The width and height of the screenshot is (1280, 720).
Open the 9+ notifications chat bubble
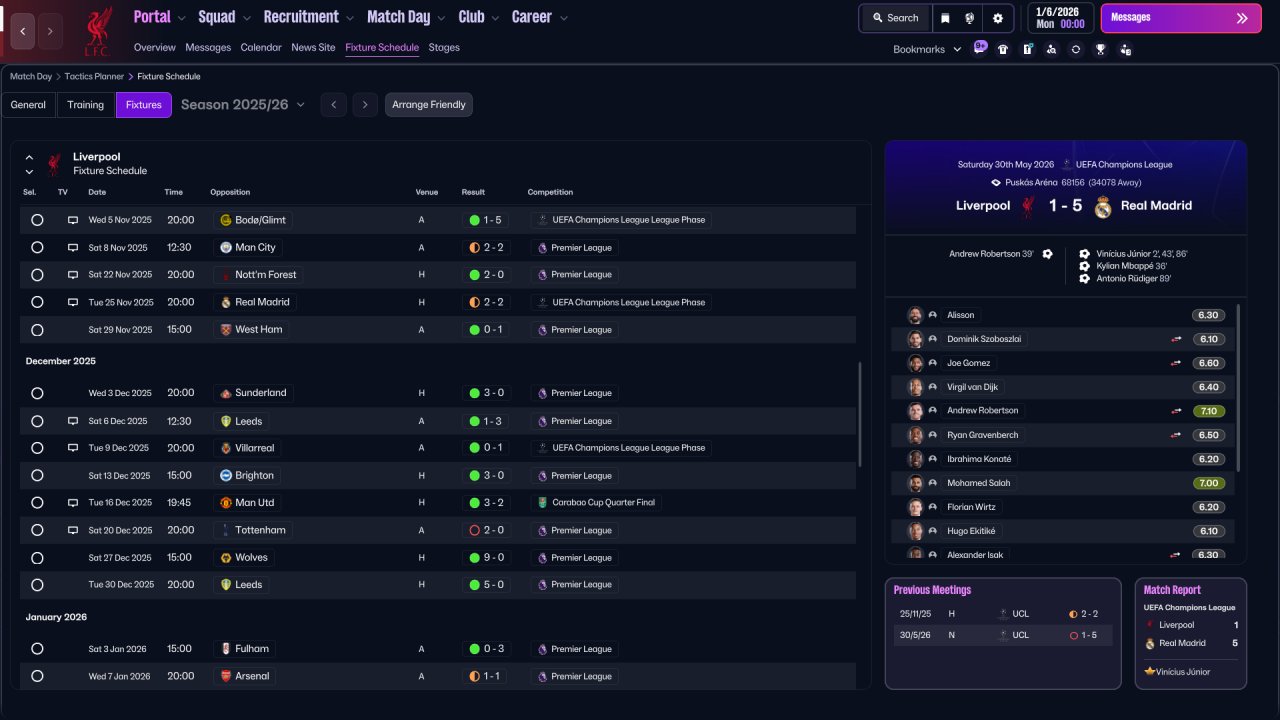pyautogui.click(x=980, y=48)
